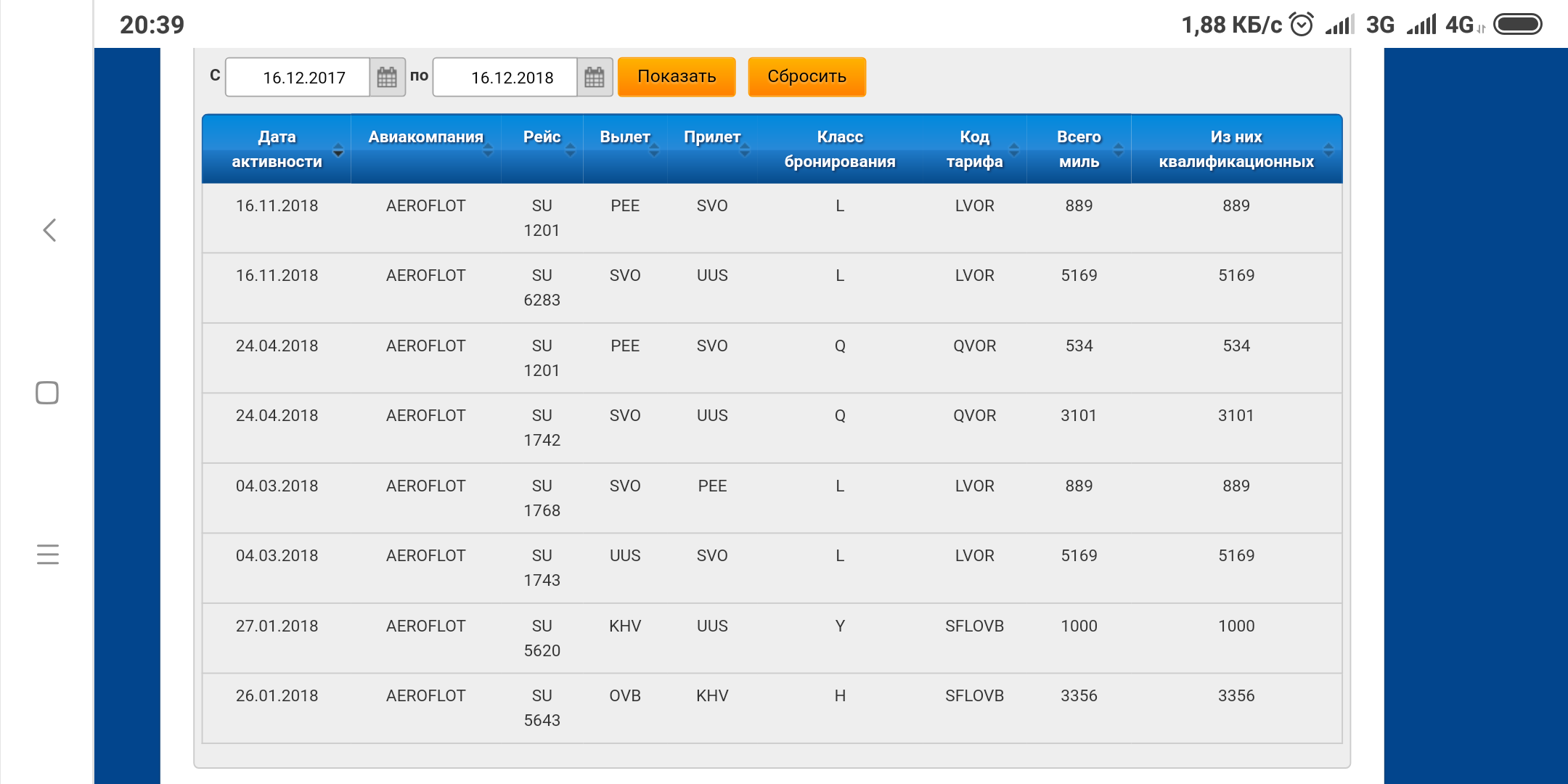
Task: Focus the start date field 16.12.2017
Action: tap(298, 77)
